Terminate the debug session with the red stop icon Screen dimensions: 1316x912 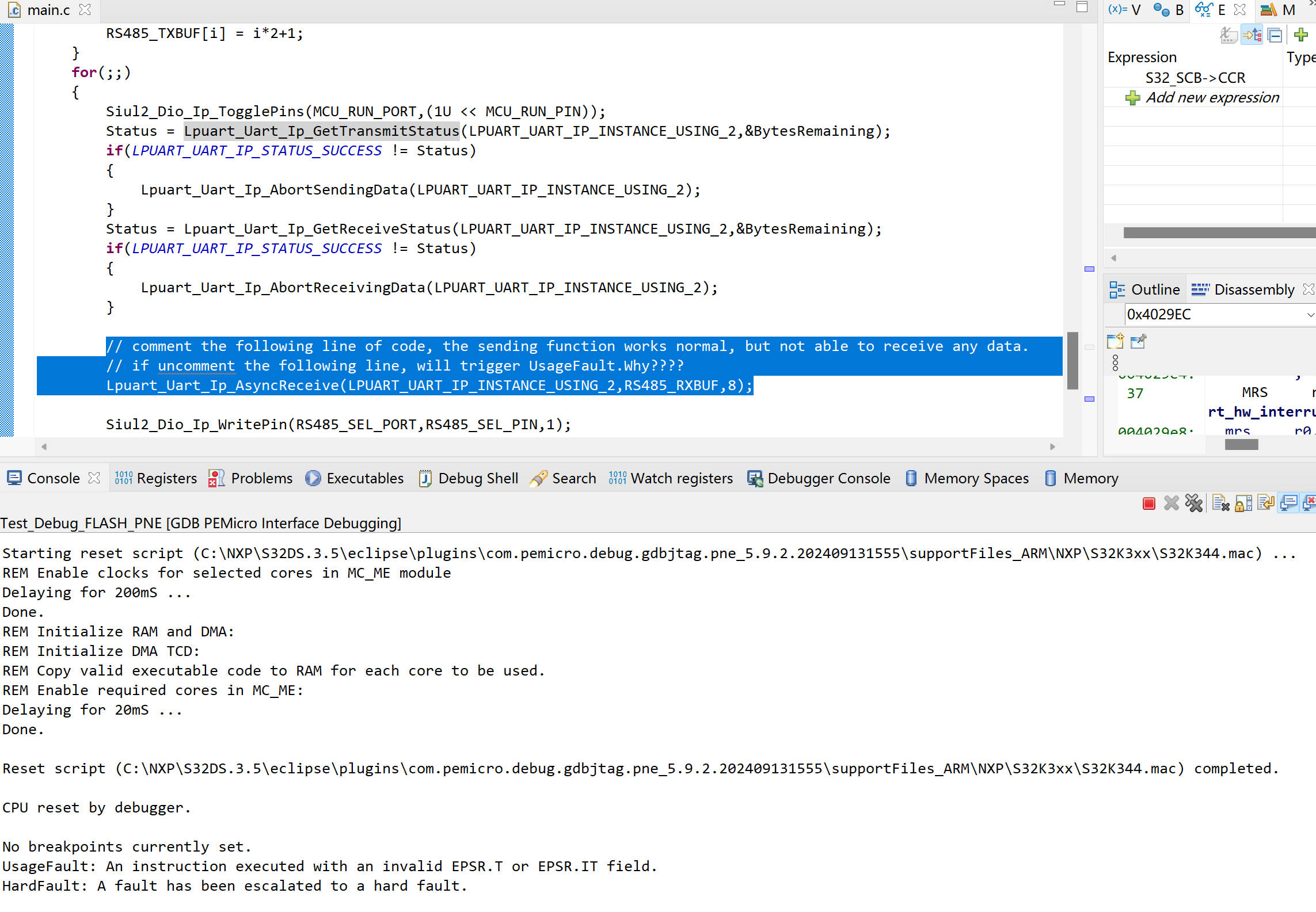point(1149,503)
